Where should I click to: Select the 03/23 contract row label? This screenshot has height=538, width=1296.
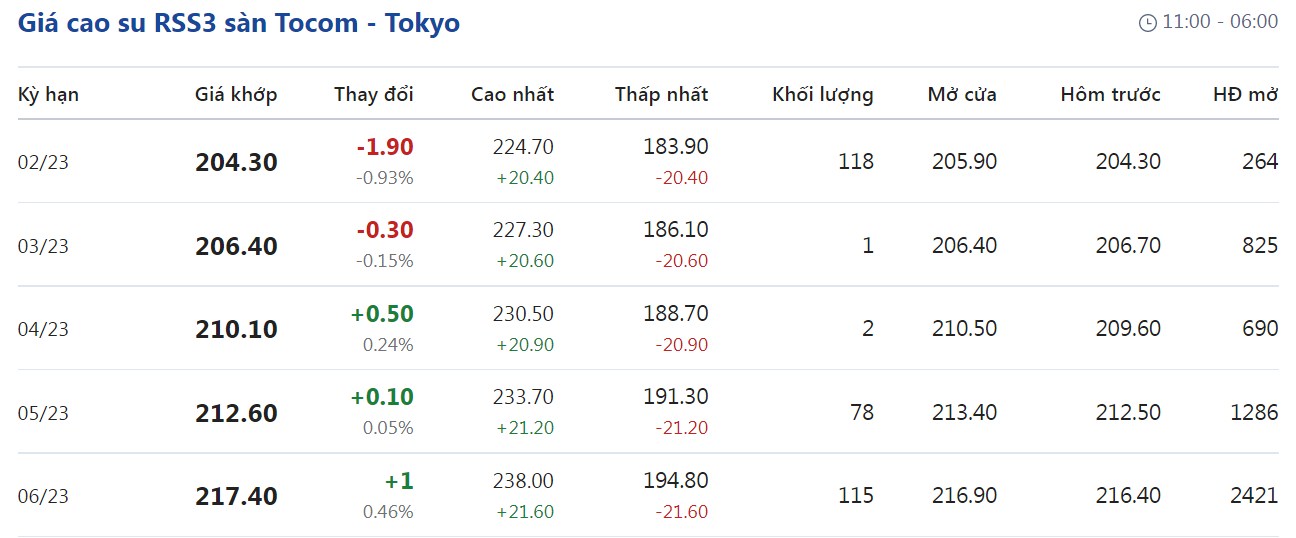[43, 246]
